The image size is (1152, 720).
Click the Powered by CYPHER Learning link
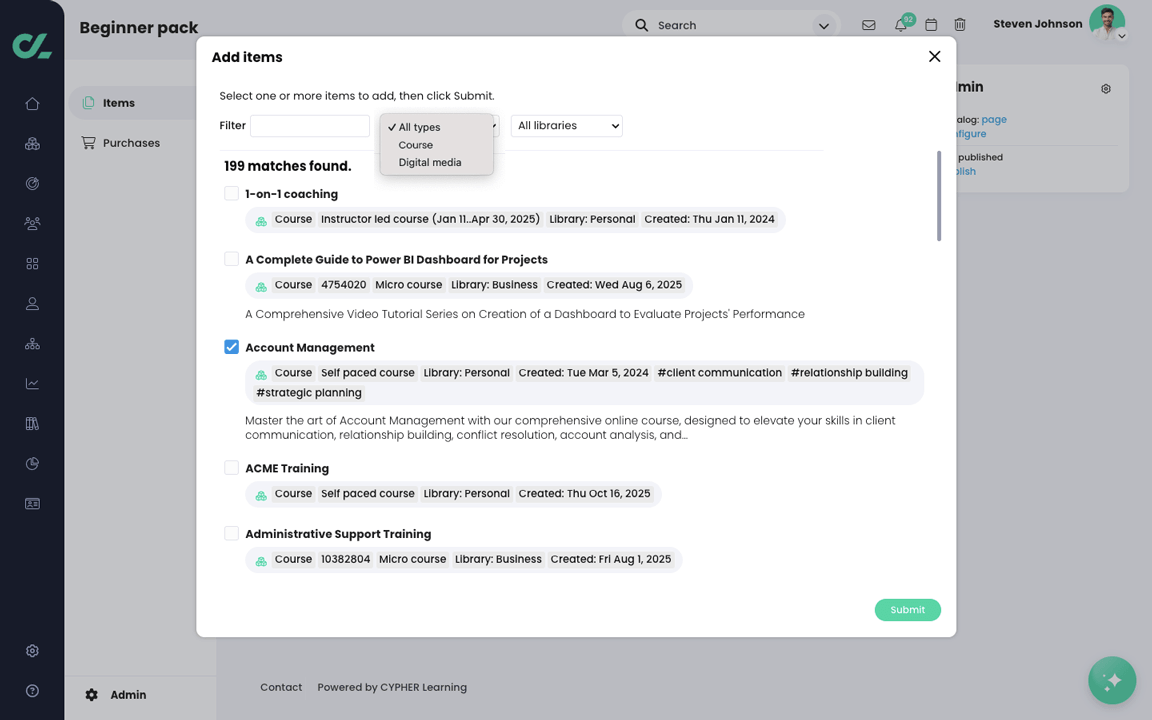click(x=392, y=688)
